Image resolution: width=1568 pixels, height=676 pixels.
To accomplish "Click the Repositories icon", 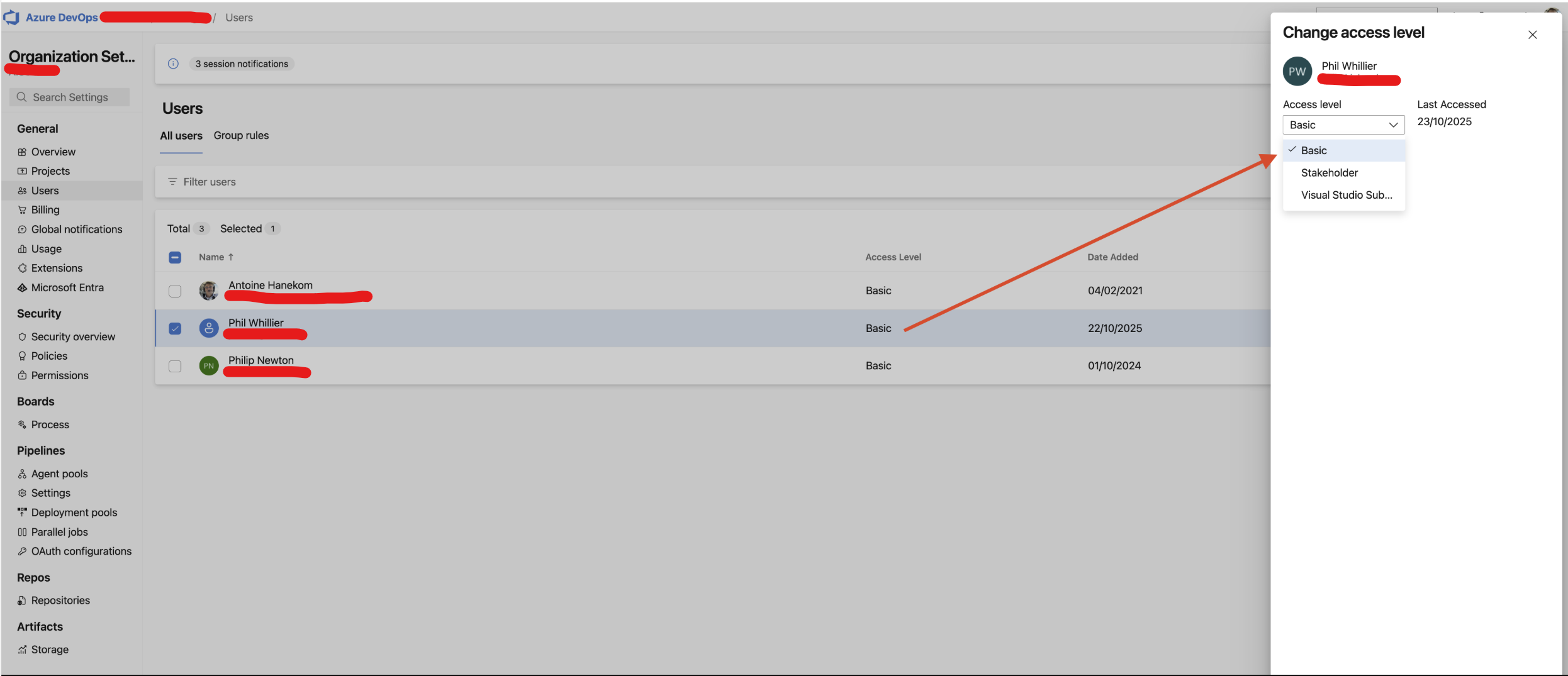I will click(22, 601).
